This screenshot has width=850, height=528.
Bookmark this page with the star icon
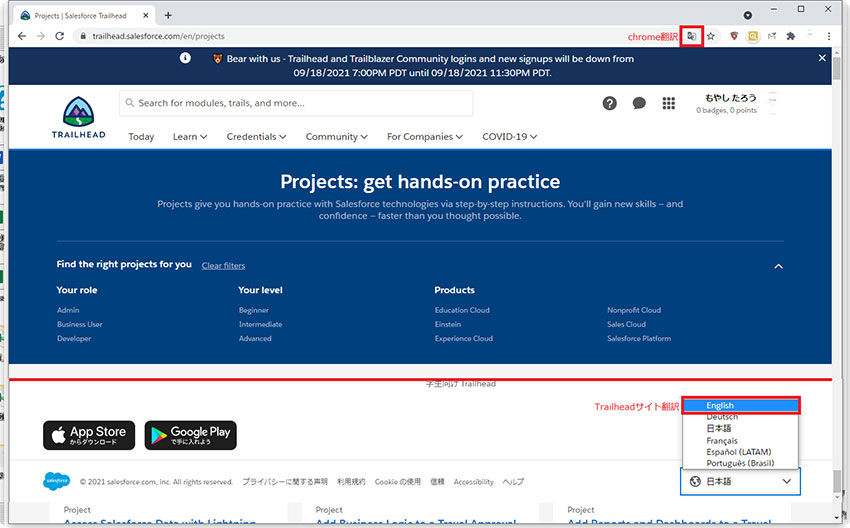pyautogui.click(x=711, y=36)
